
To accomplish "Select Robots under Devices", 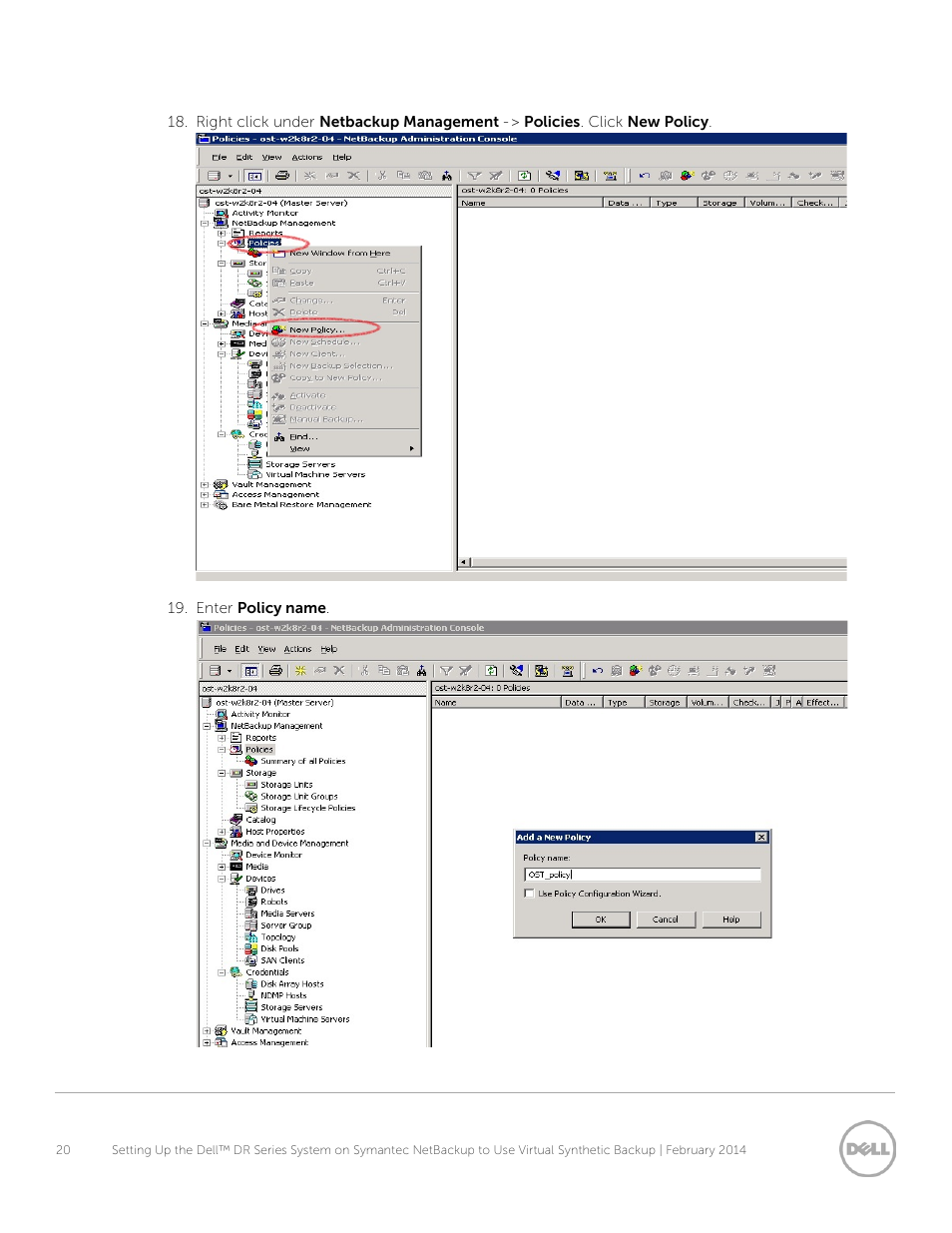I will pos(274,903).
